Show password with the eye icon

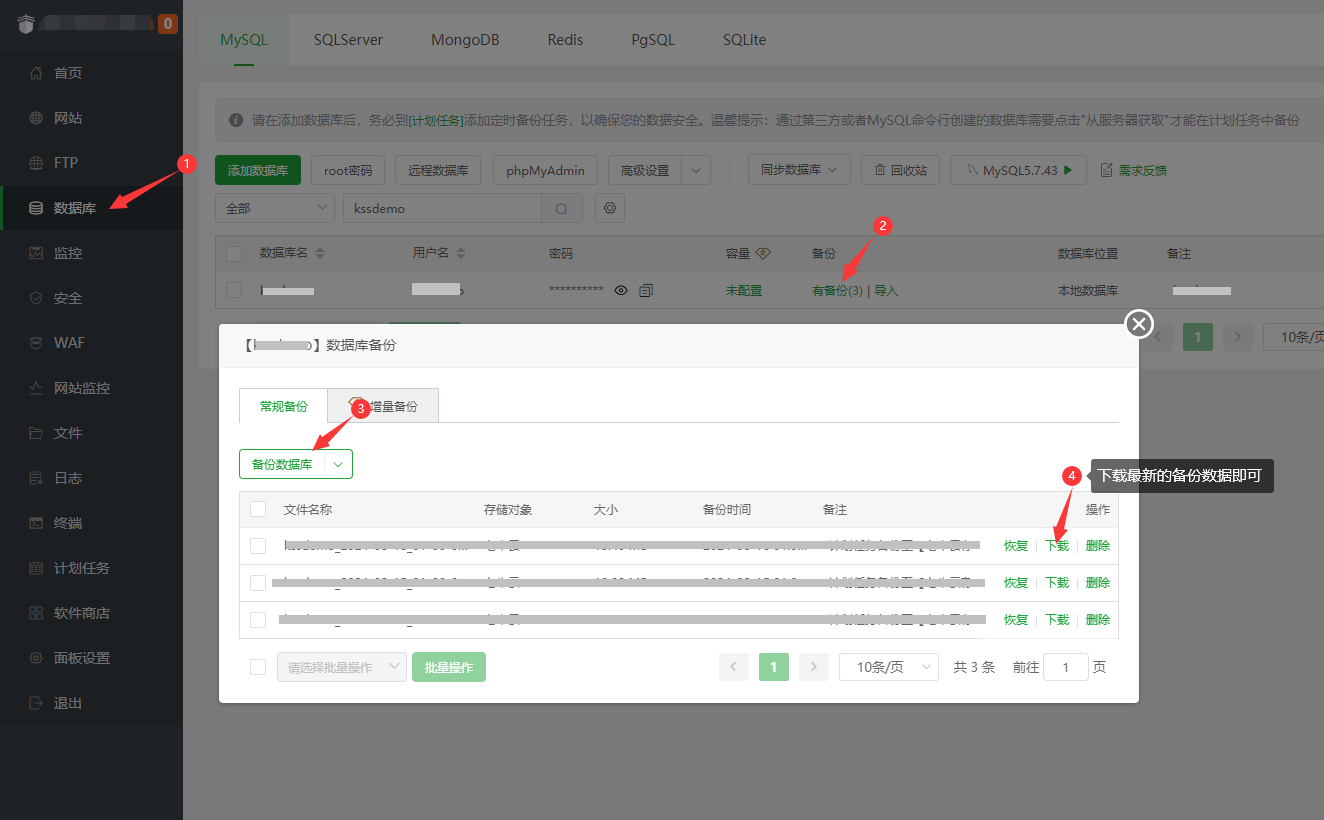621,290
